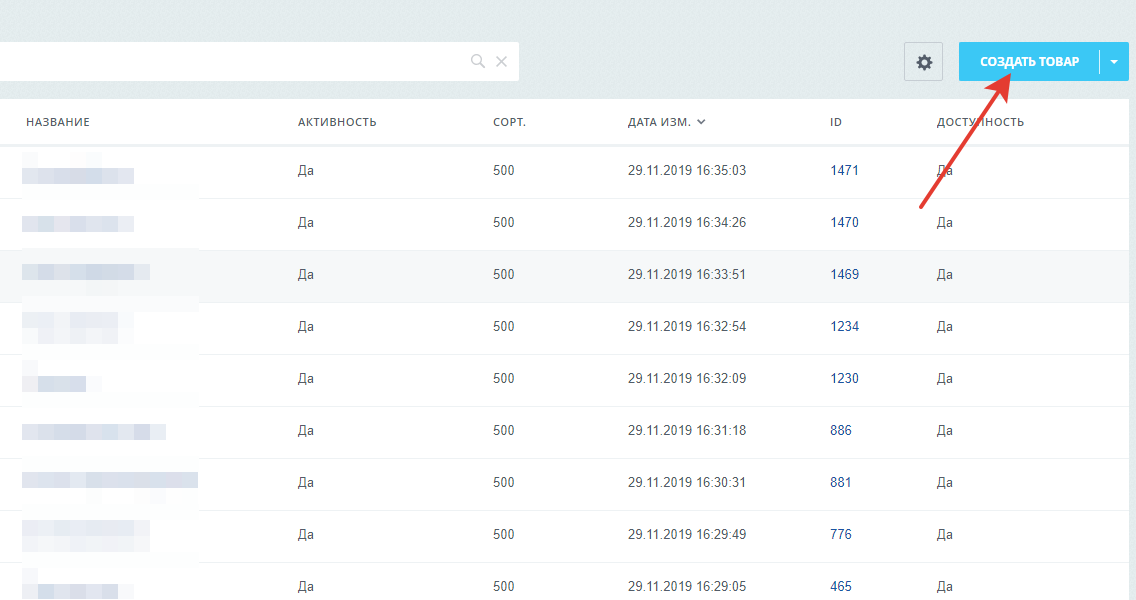Follow the ID link 881

[840, 483]
